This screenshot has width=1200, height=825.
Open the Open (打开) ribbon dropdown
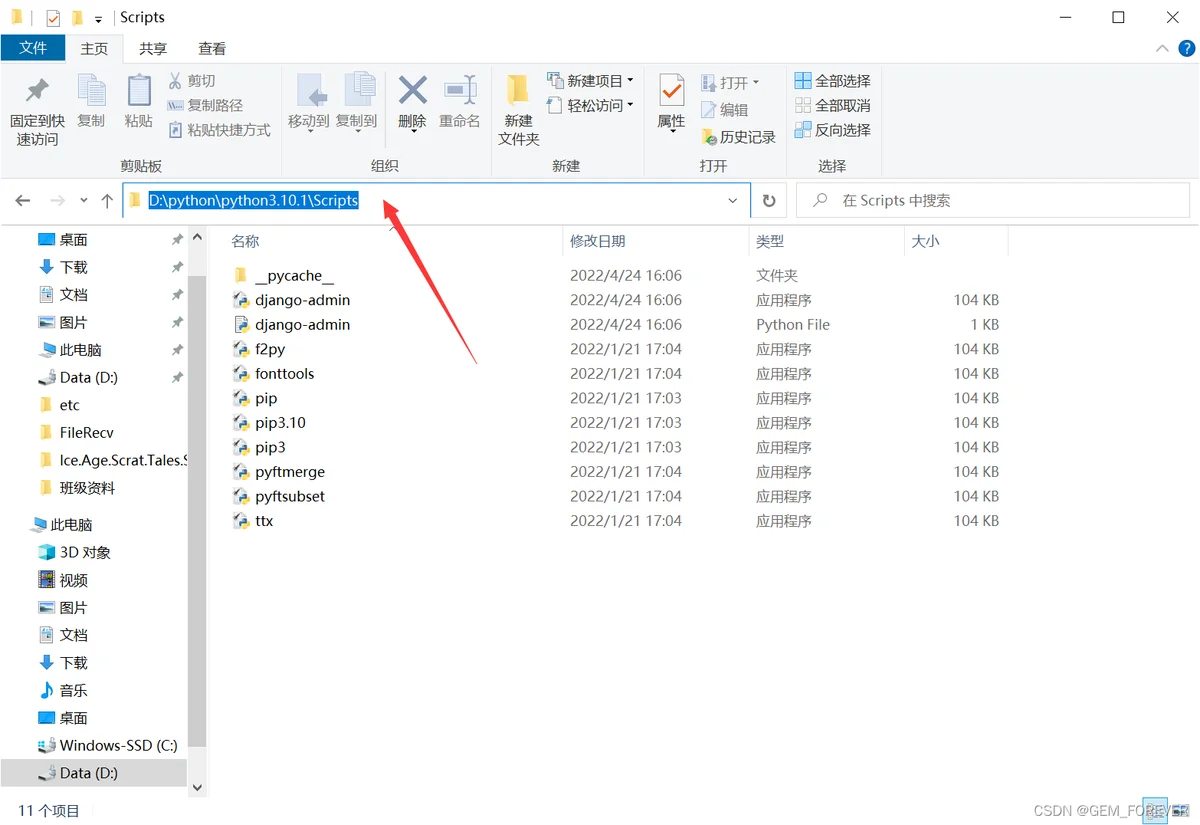[730, 82]
